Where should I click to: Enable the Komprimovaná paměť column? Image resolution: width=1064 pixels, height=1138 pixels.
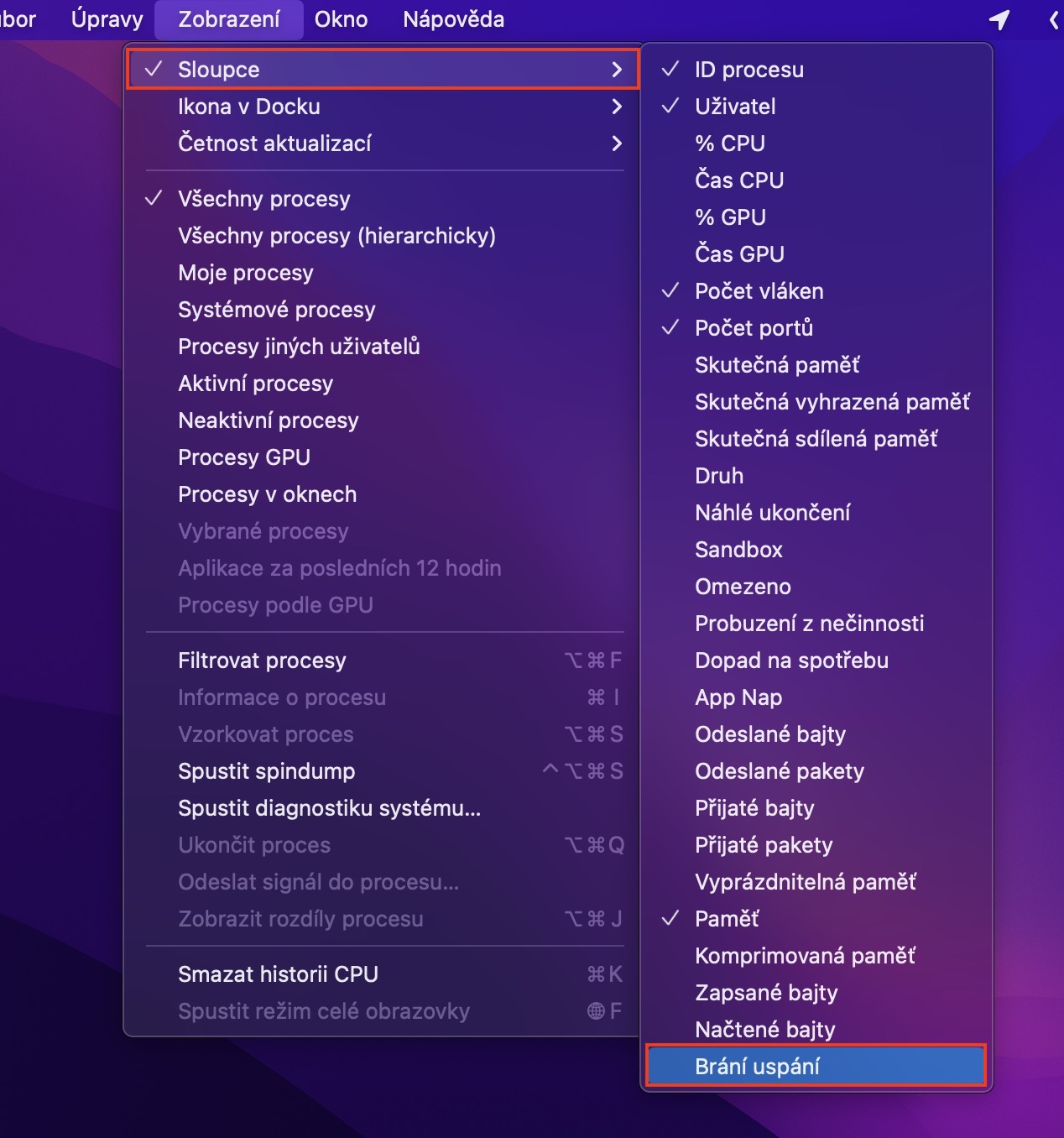(x=805, y=956)
